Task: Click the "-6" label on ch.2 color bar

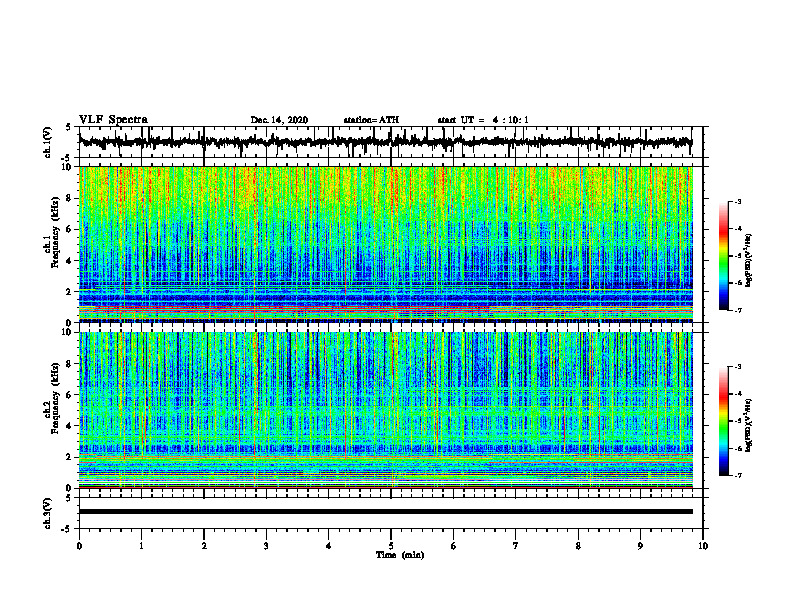Action: [737, 448]
